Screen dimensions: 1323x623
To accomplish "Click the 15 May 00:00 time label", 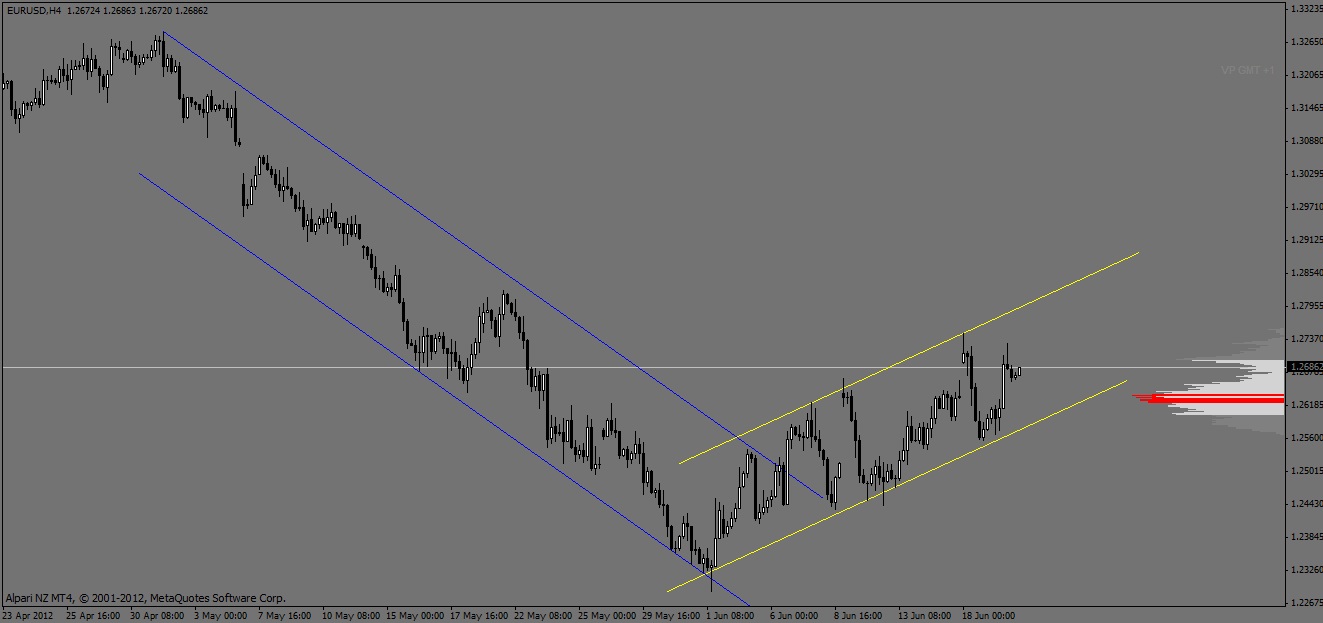I will pos(415,616).
